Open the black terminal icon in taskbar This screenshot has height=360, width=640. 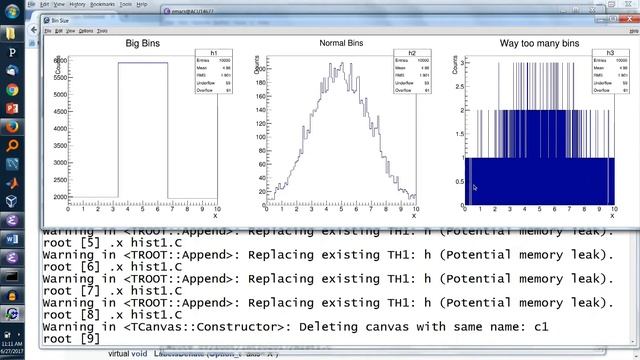12,277
